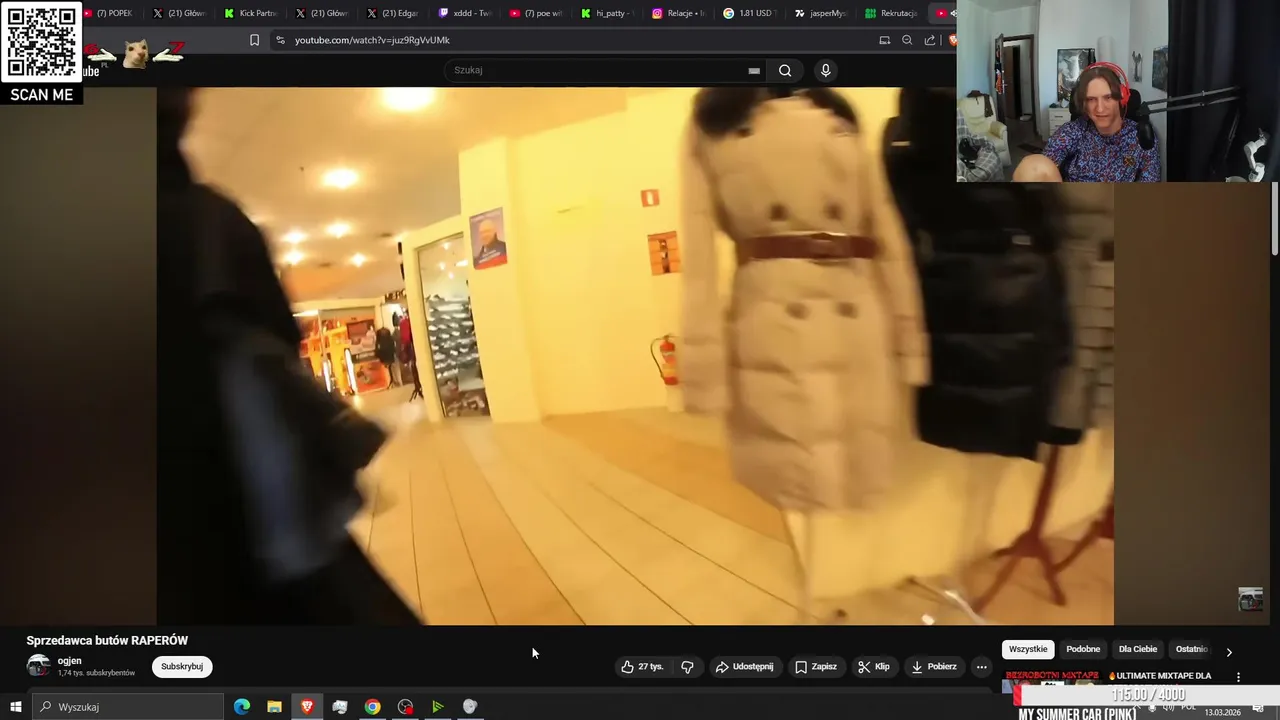Click the bookmark icon beside the address bar
Screen dimensions: 1280x720
254,40
